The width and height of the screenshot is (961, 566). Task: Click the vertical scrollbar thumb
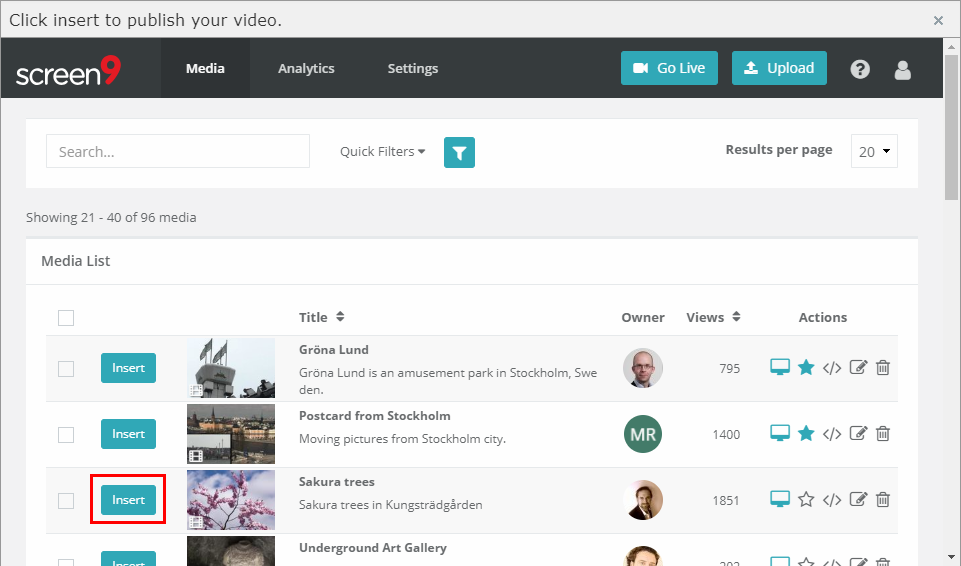pos(951,127)
